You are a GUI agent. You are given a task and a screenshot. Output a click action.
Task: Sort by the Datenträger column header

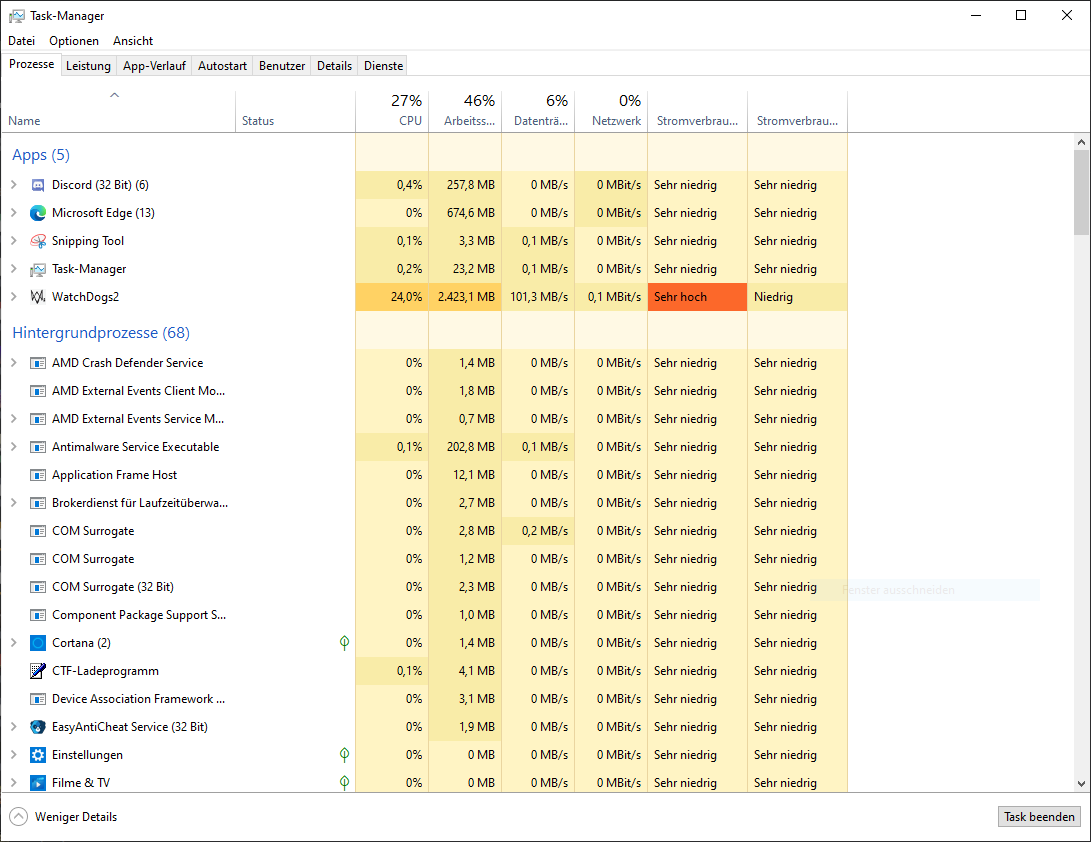pyautogui.click(x=538, y=111)
